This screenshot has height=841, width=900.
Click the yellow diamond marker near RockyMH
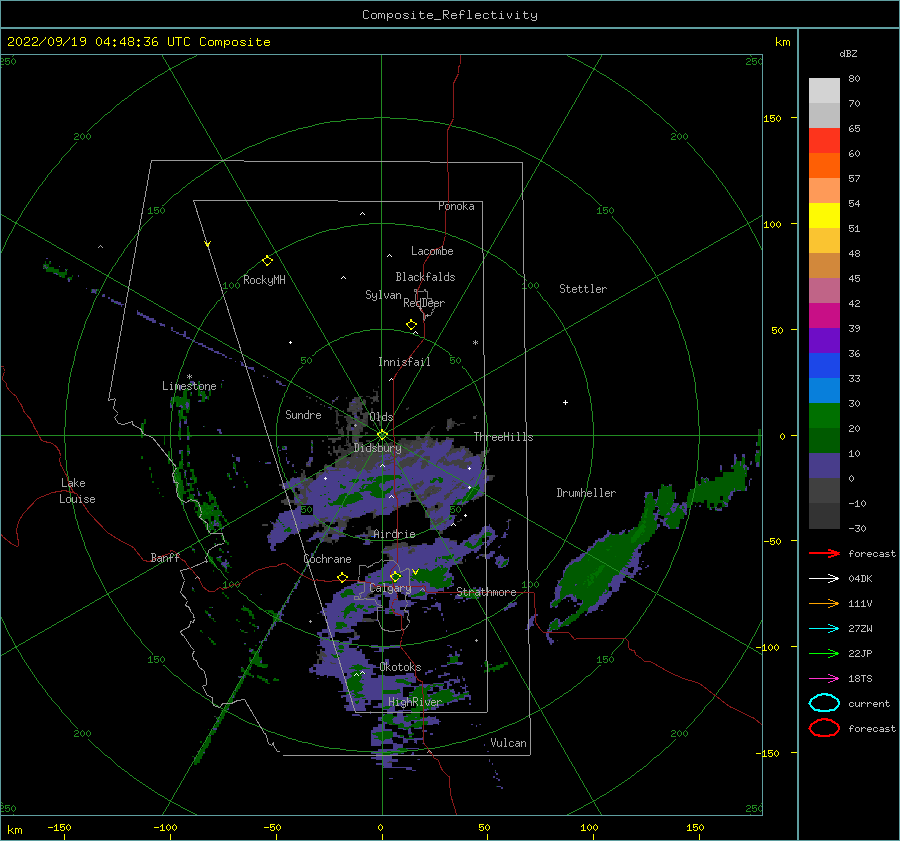[x=267, y=261]
